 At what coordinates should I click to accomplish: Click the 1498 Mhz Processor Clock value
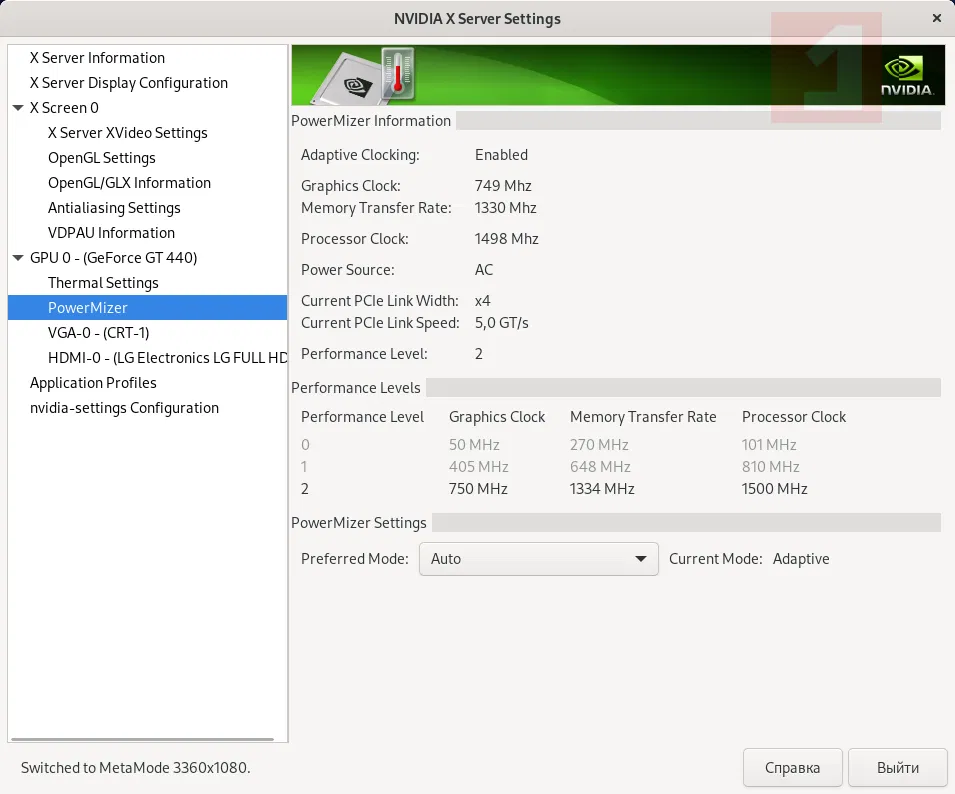coord(507,239)
